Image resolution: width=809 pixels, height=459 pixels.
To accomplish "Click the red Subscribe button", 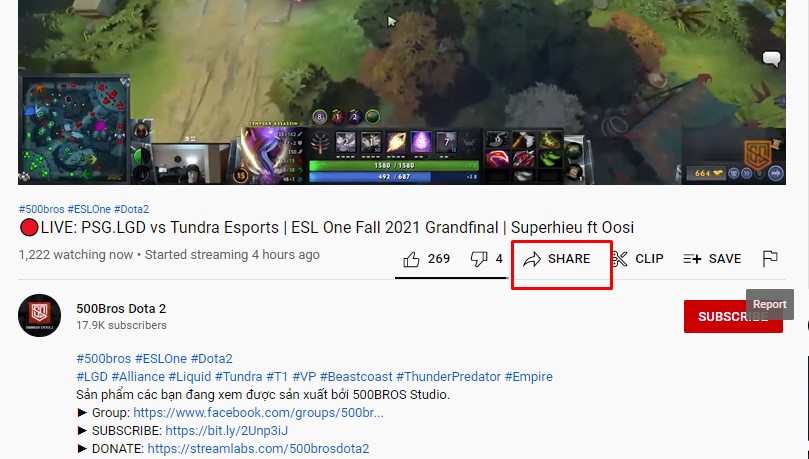I will [733, 316].
